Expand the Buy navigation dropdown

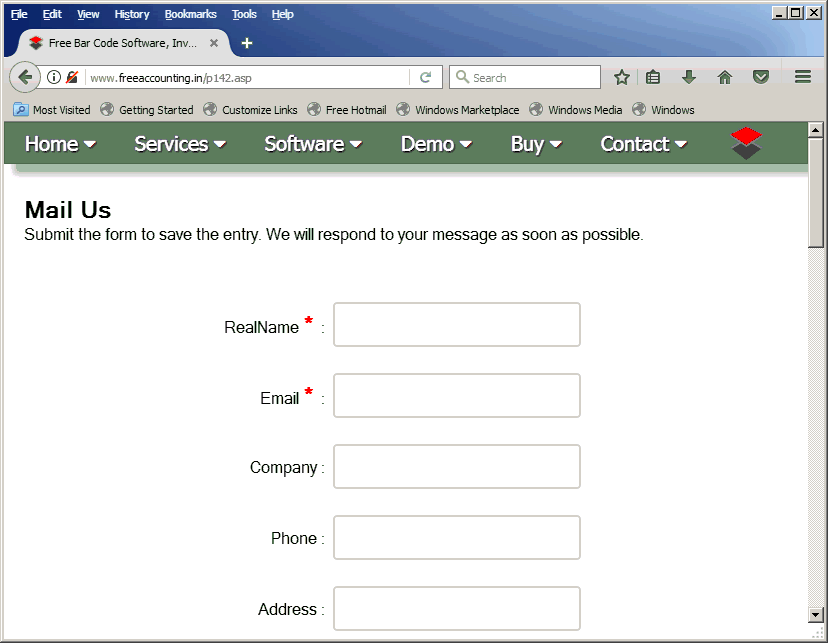(536, 144)
